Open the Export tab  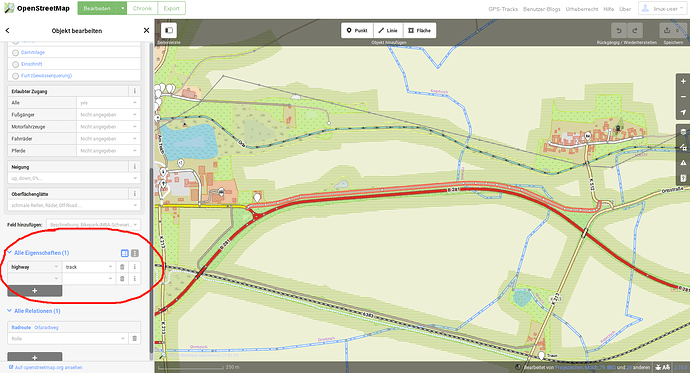point(171,8)
